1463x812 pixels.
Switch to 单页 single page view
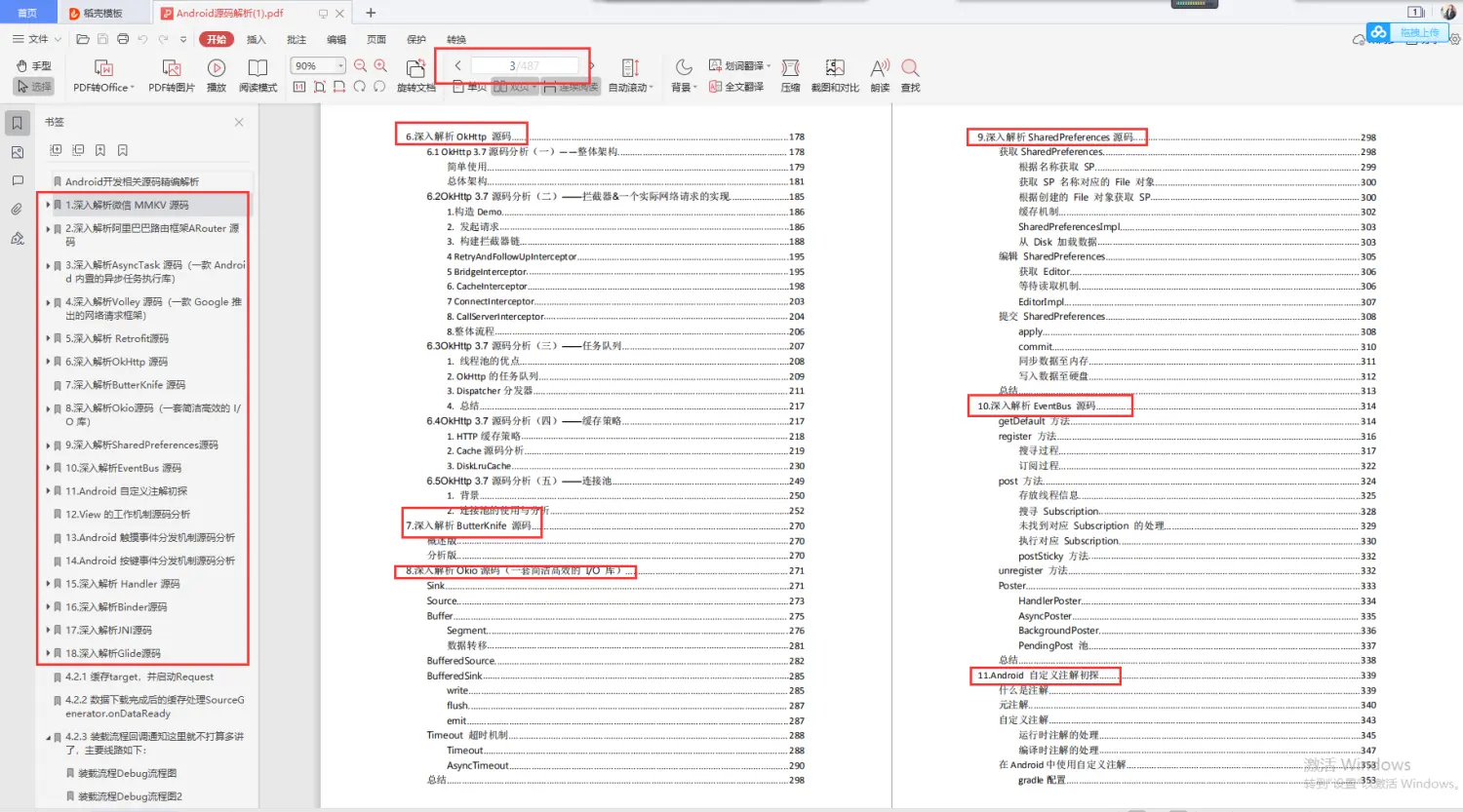coord(470,87)
